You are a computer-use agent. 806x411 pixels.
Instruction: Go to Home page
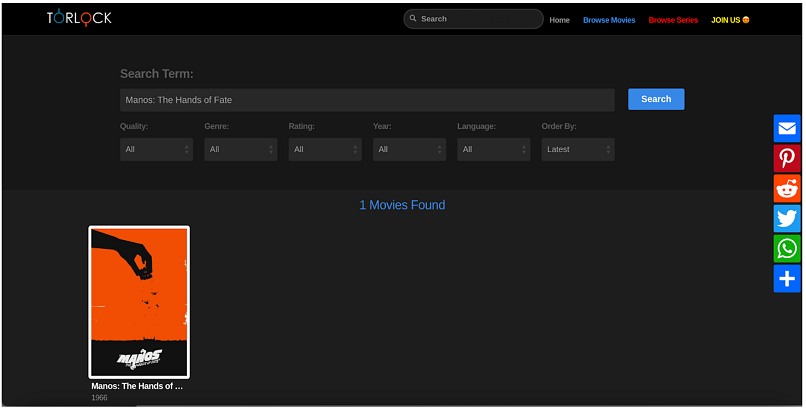point(559,20)
